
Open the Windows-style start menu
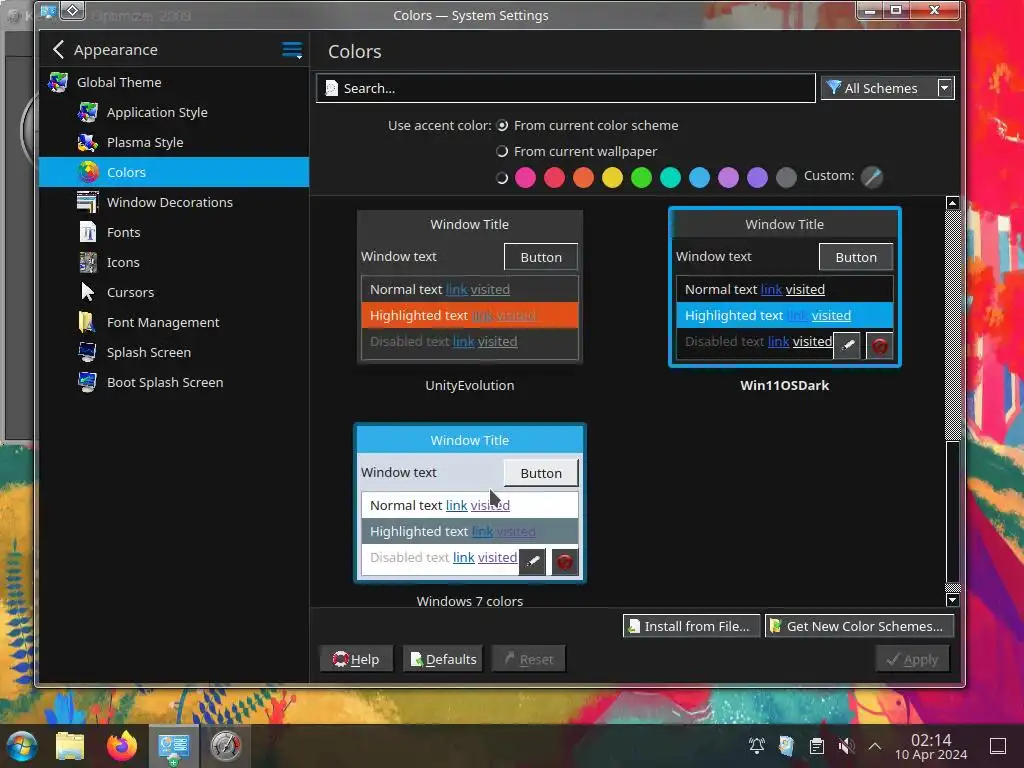pyautogui.click(x=21, y=746)
